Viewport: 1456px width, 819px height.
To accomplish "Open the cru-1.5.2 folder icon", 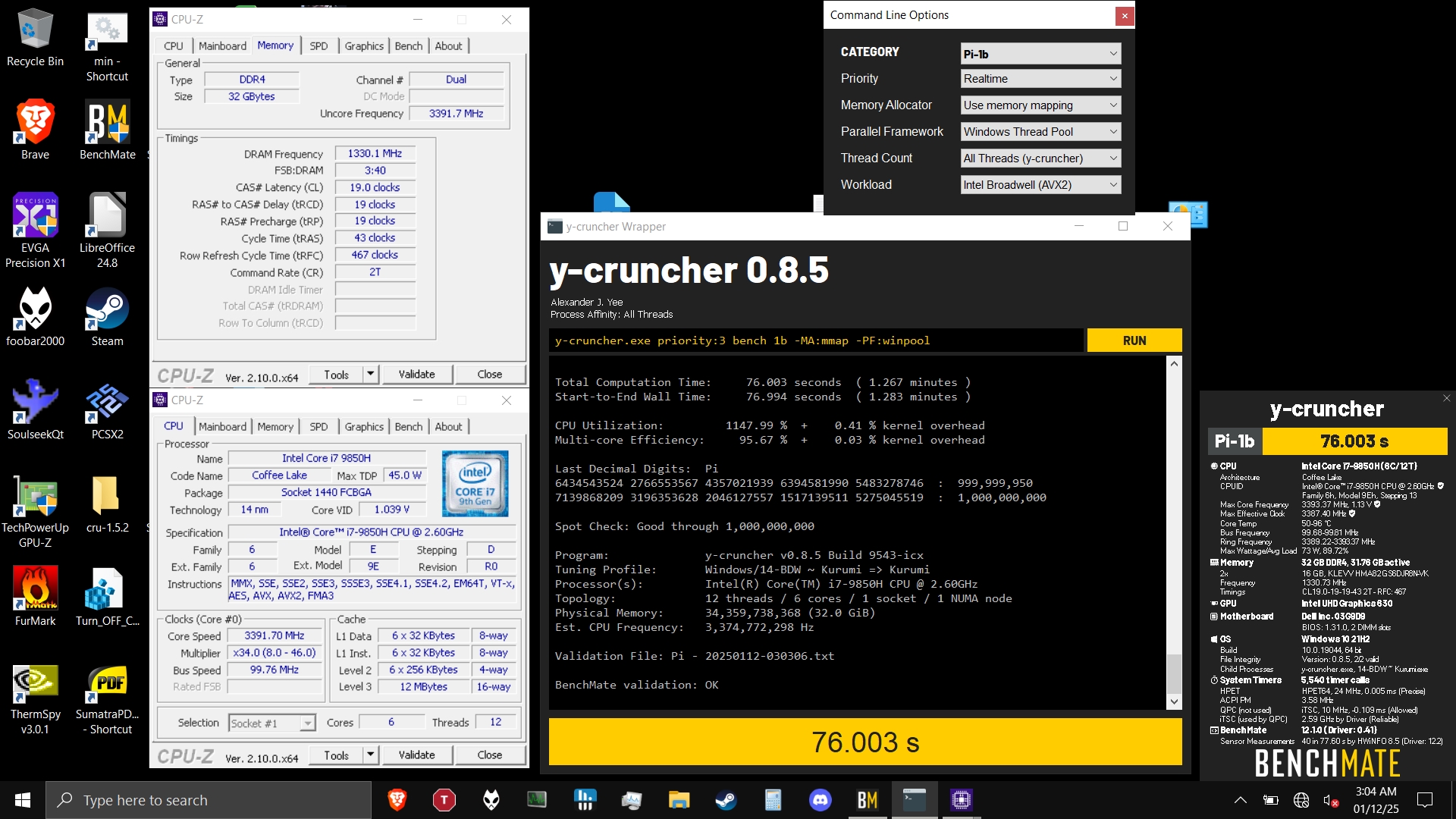I will (x=107, y=503).
